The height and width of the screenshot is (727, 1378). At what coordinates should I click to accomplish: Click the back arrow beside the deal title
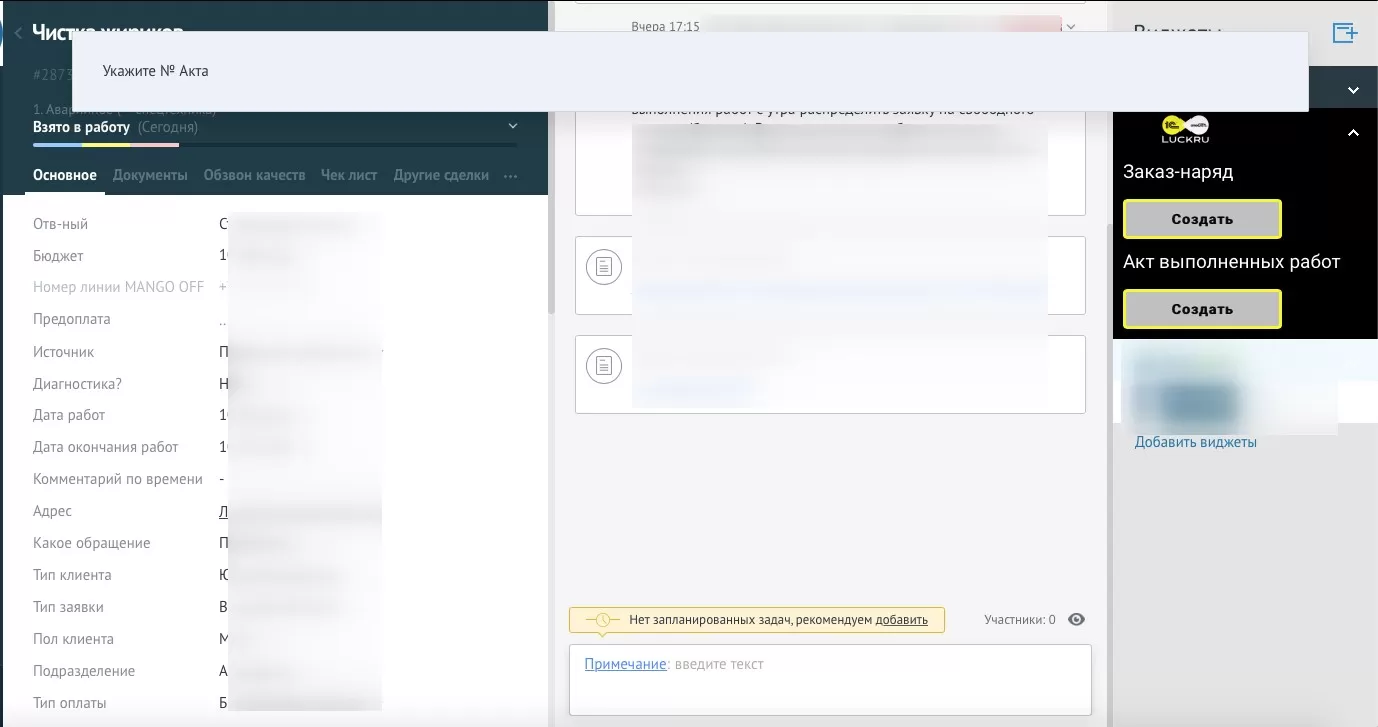point(17,33)
